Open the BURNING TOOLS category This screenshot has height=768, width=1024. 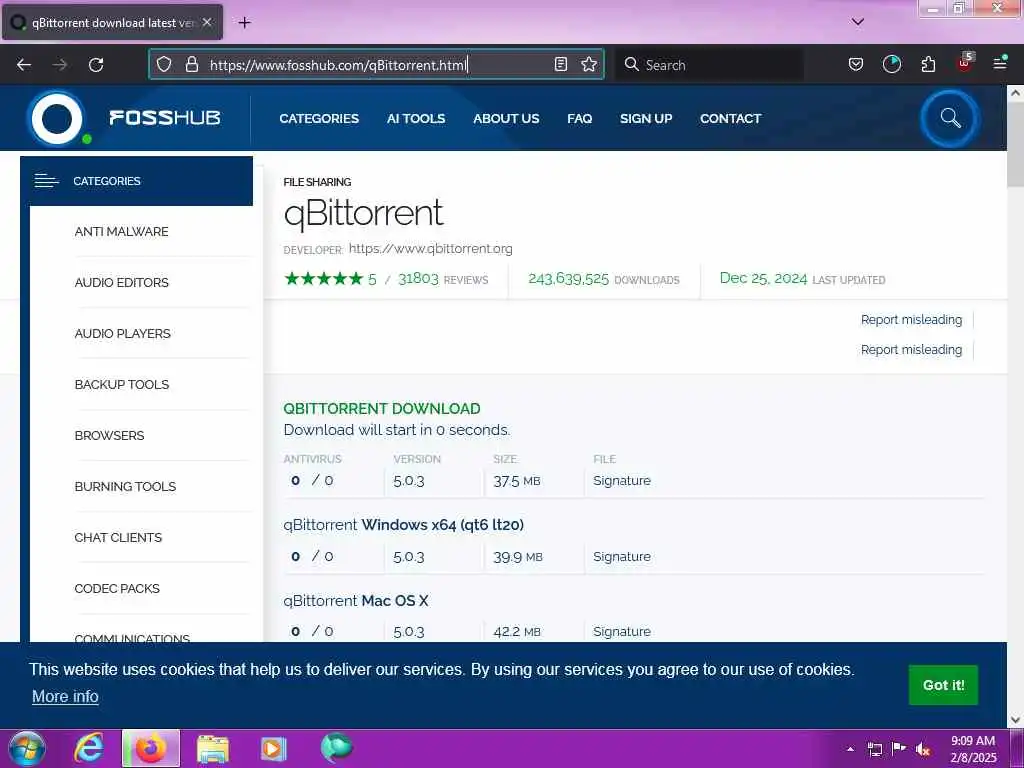click(125, 486)
